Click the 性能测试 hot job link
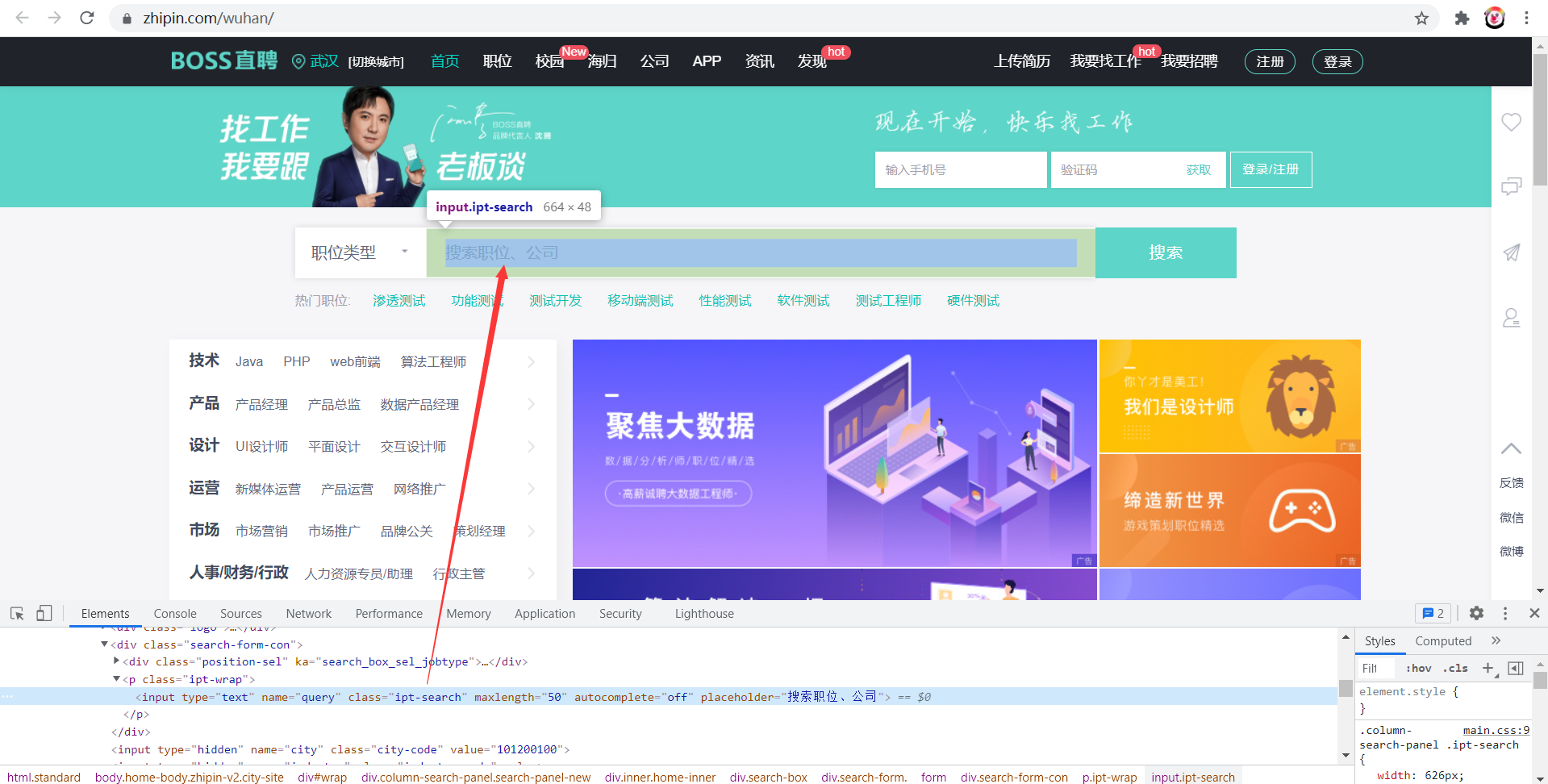 (725, 301)
